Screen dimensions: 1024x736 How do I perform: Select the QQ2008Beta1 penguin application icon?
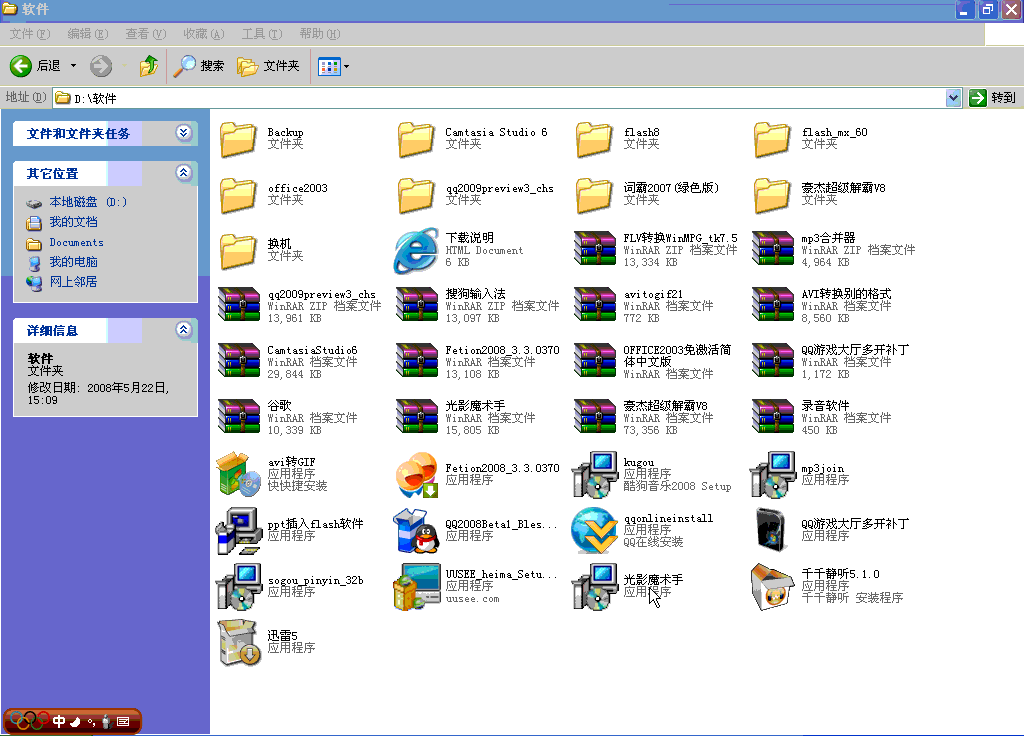[416, 530]
